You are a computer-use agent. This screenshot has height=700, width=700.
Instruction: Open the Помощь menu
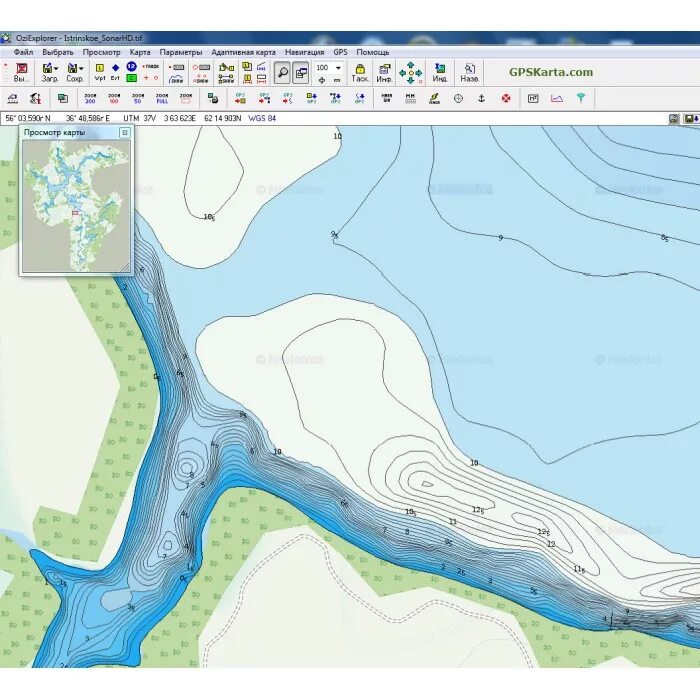point(373,52)
